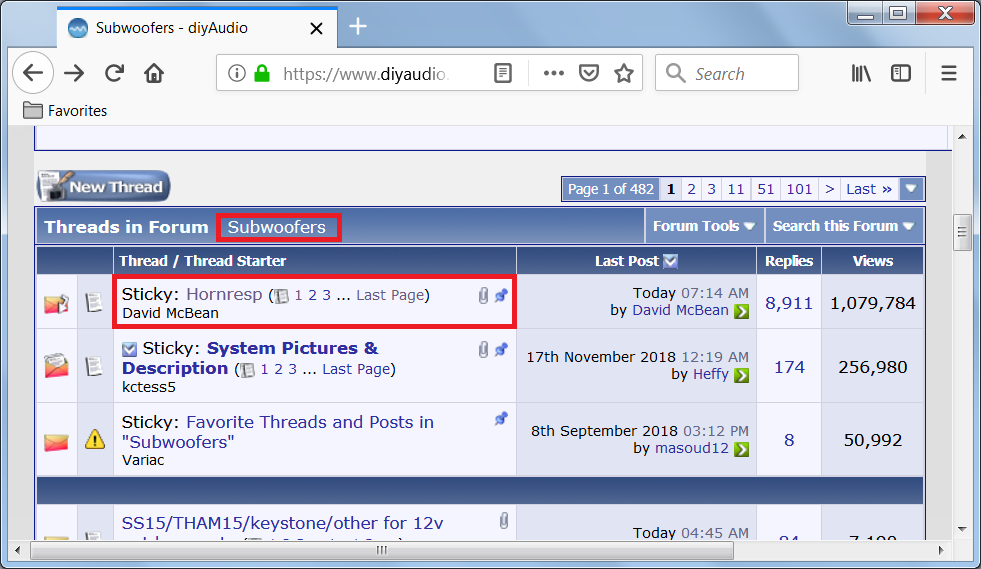Click paperclip icon on System Pictures thread
The image size is (981, 569).
tap(483, 349)
